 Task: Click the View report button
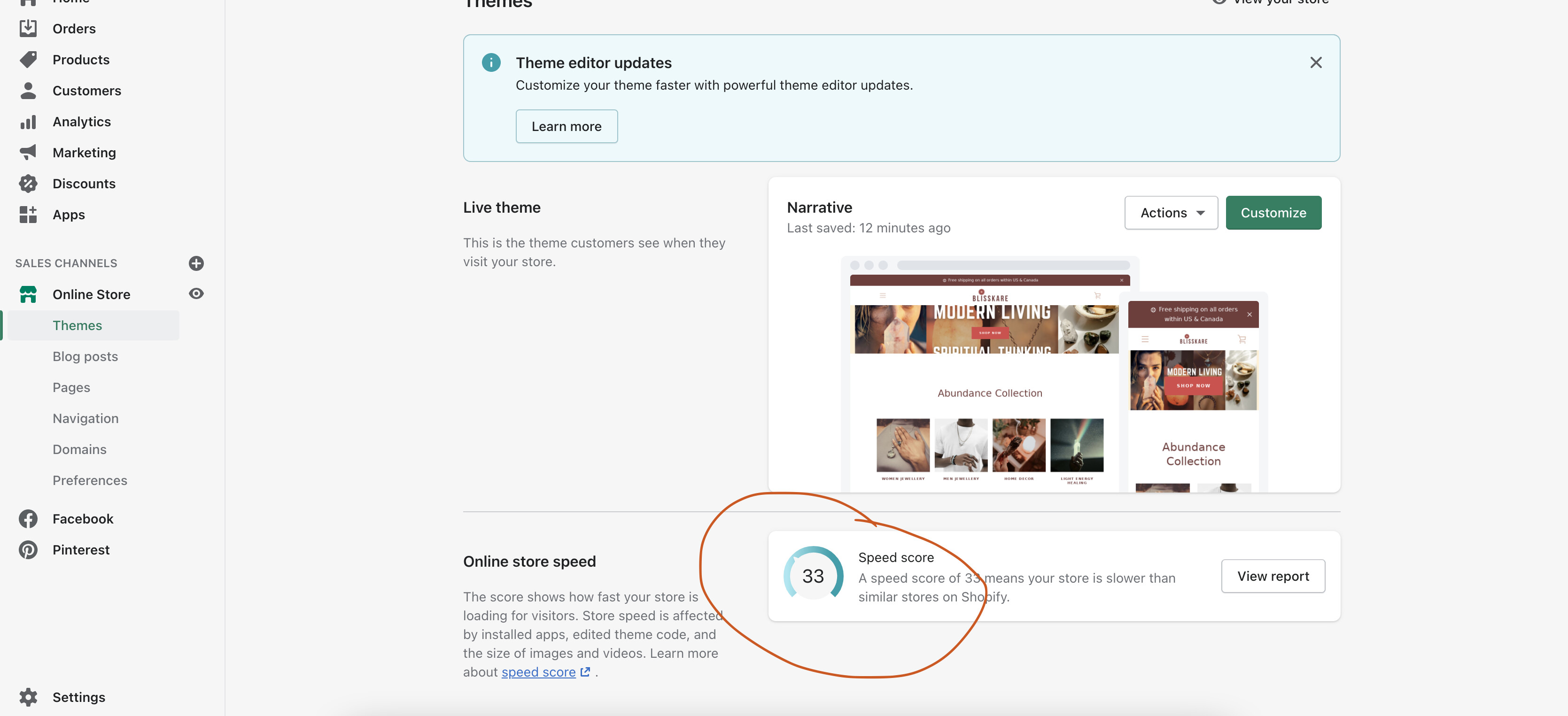click(1272, 576)
